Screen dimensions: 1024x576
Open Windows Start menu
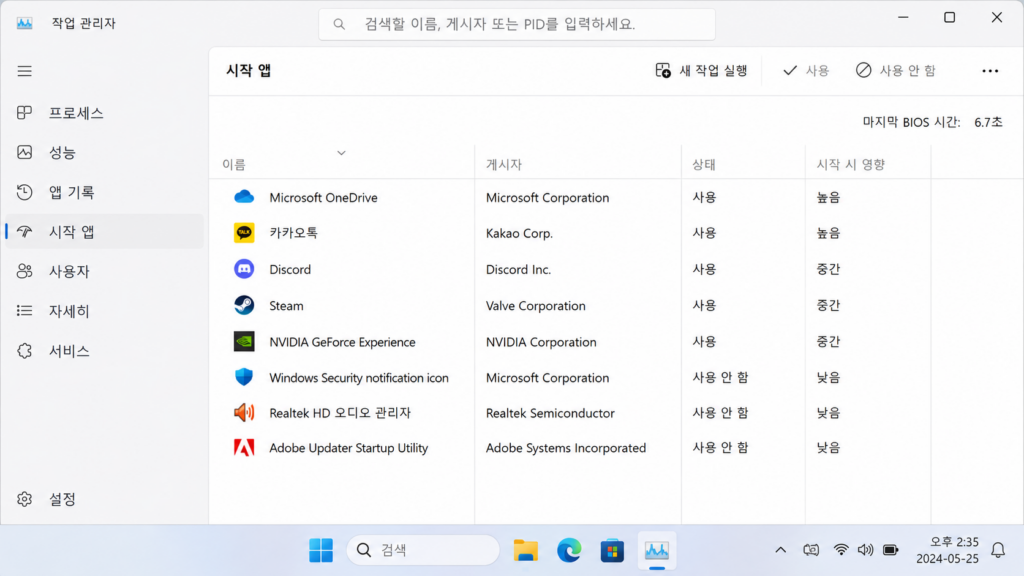(321, 551)
